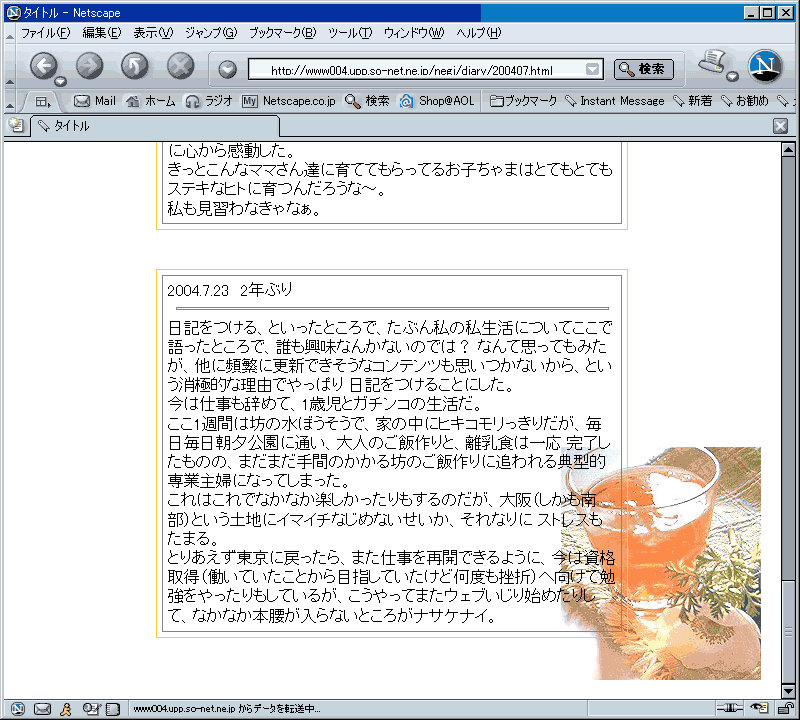Open ラジオ (Radio) from the personal toolbar

(209, 101)
